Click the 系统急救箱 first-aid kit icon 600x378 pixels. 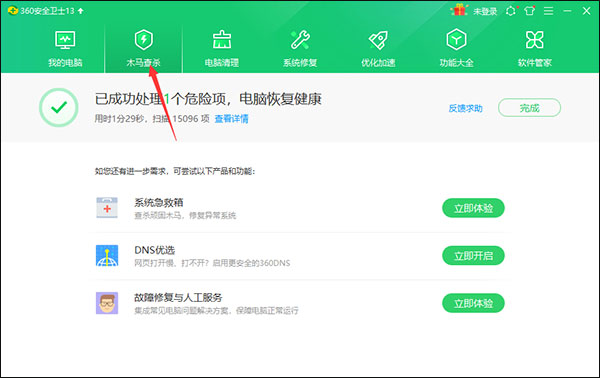pyautogui.click(x=107, y=208)
